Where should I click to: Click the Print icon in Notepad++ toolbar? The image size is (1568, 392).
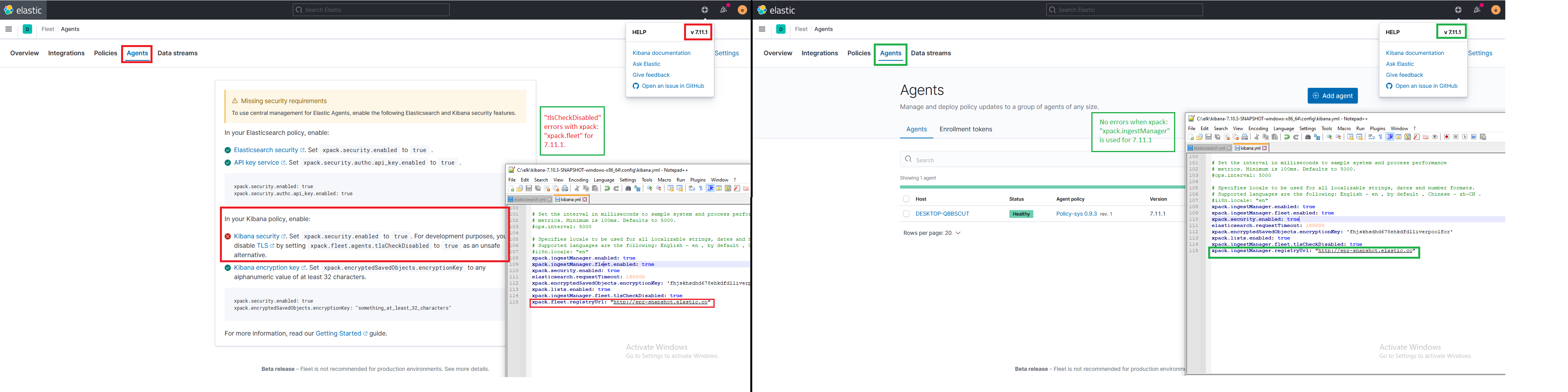(x=1245, y=137)
